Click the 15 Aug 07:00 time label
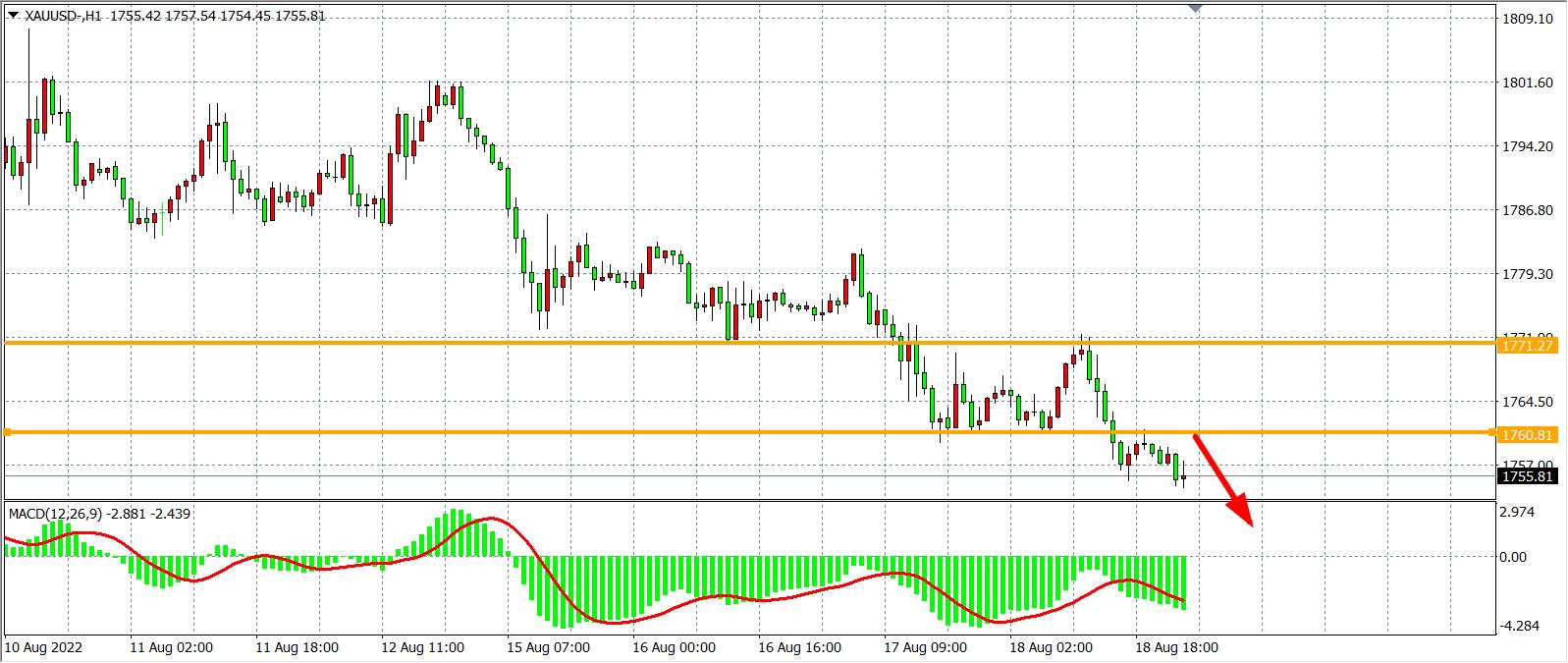Screen dimensions: 1568x663 [549, 647]
